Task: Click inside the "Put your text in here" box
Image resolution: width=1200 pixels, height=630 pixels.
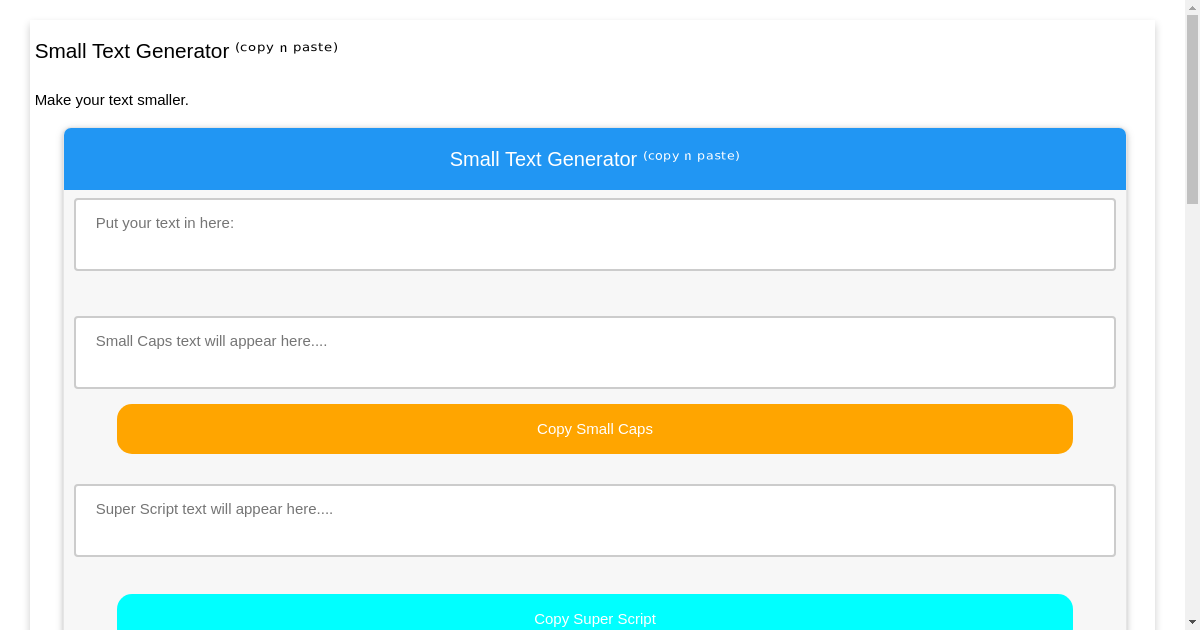Action: pos(595,234)
